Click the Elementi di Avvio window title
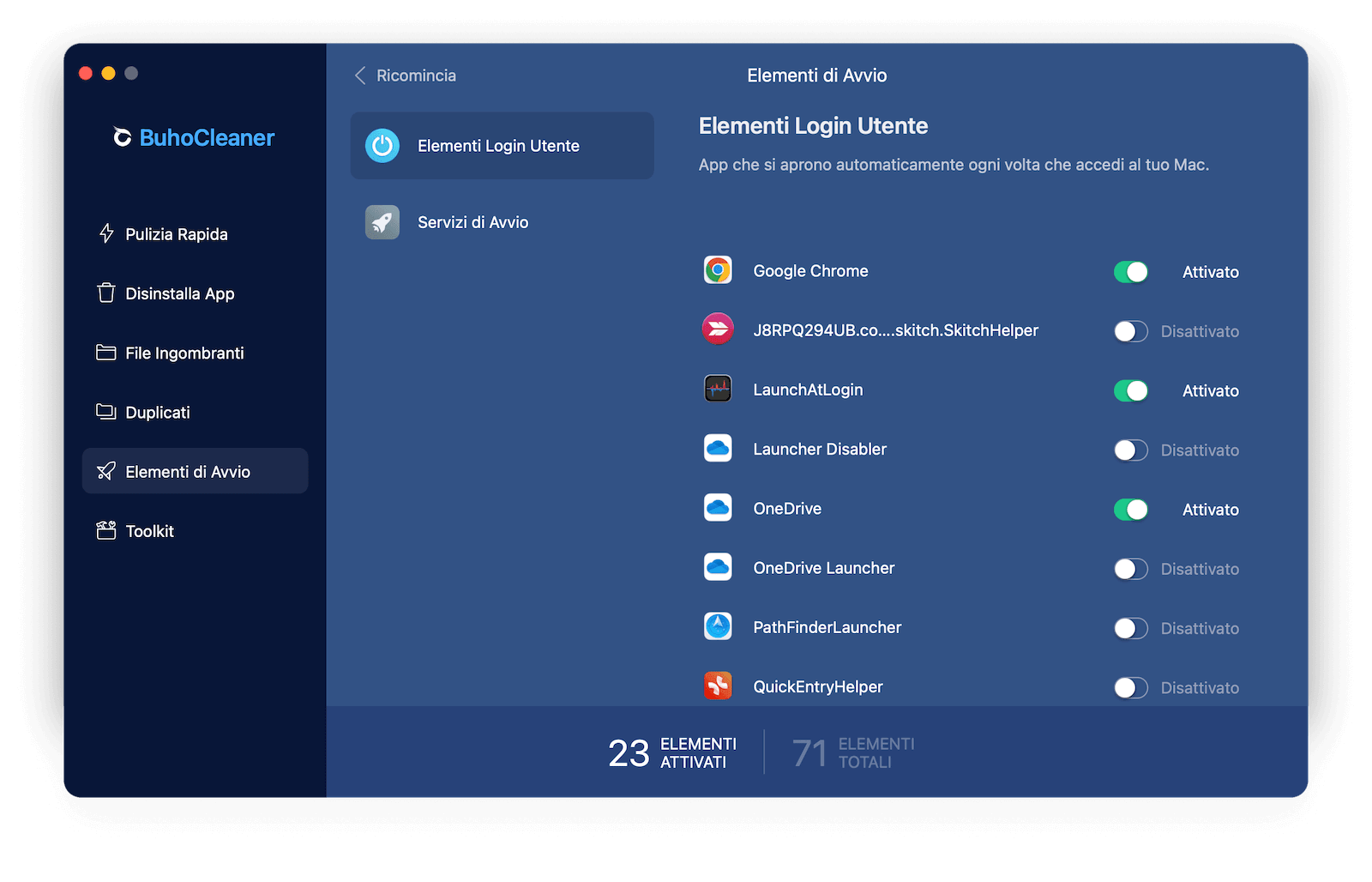 click(816, 76)
